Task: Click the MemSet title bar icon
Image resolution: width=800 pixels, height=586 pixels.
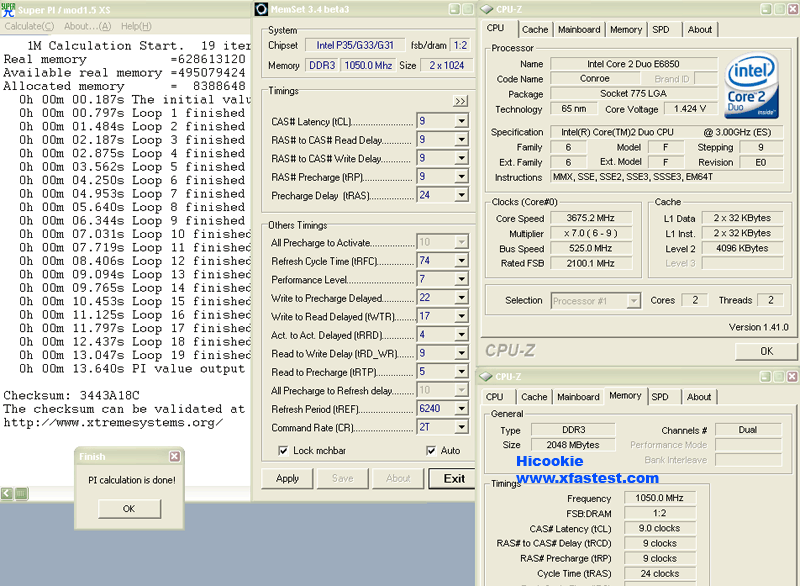Action: pyautogui.click(x=261, y=9)
